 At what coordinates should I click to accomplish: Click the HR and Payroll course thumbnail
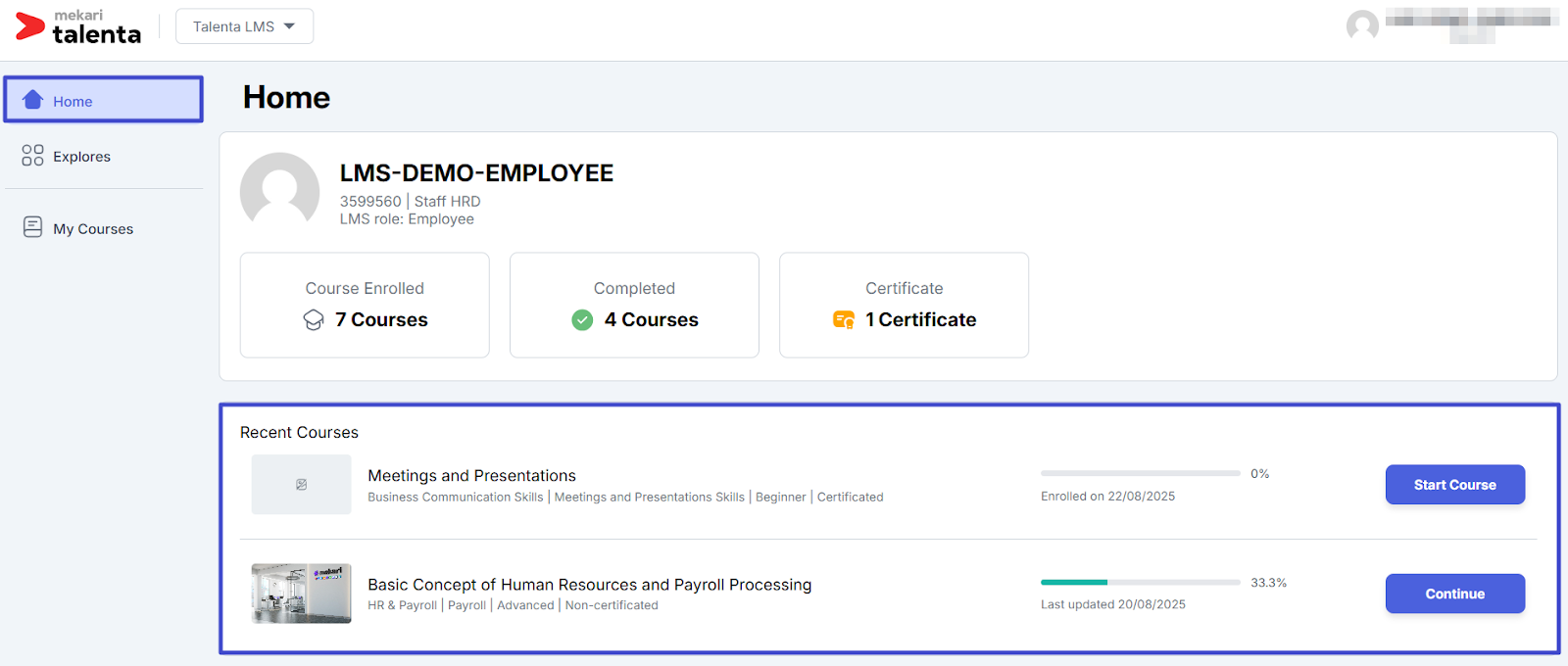click(x=301, y=594)
